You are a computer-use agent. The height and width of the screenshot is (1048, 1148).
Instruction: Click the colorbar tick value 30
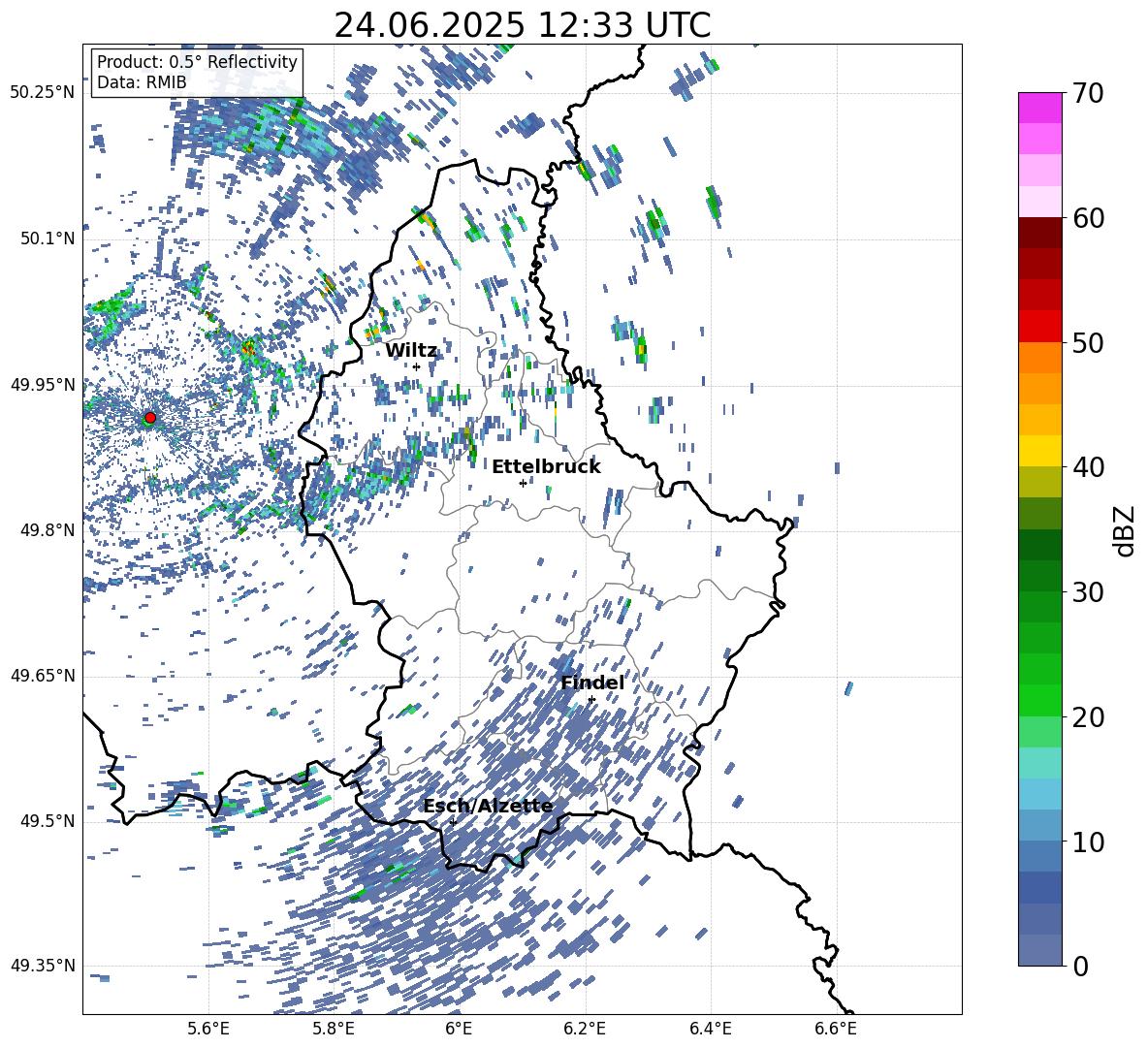click(x=1088, y=592)
